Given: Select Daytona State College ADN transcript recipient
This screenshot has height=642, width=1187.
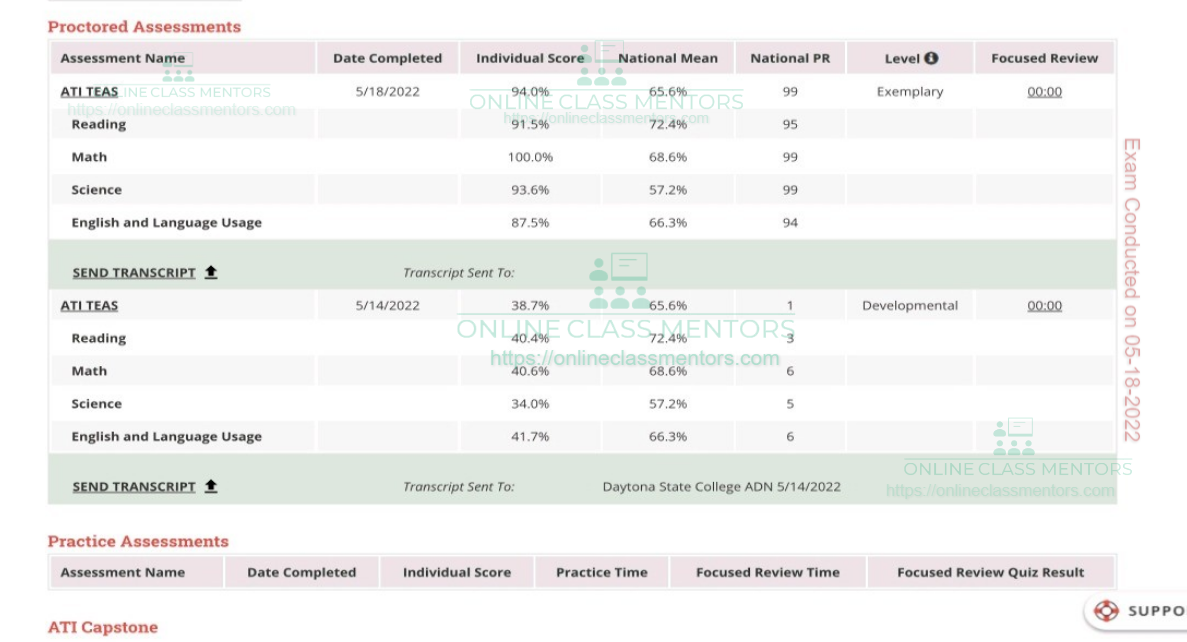Looking at the screenshot, I should tap(721, 487).
